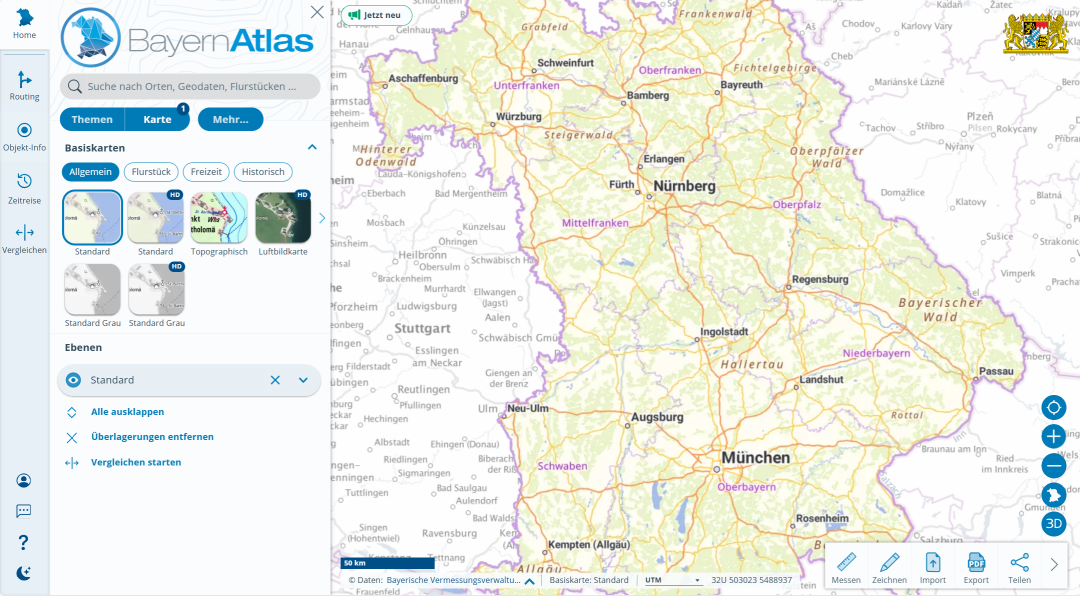Activate Objekt-Info in the sidebar
Viewport: 1080px width, 596px height.
[x=24, y=135]
